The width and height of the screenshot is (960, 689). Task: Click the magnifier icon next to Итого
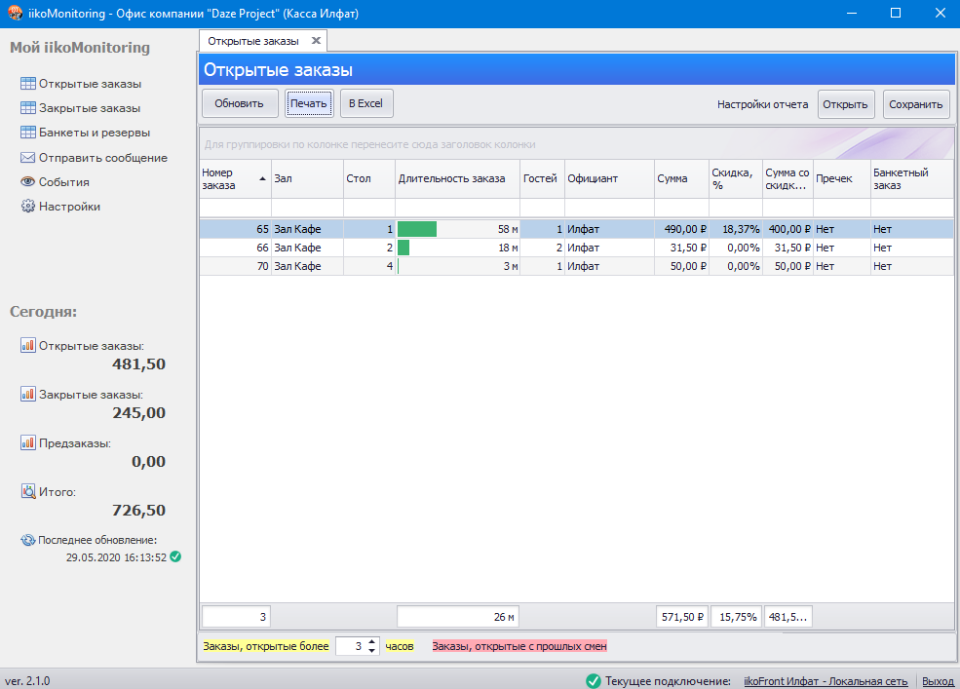28,491
